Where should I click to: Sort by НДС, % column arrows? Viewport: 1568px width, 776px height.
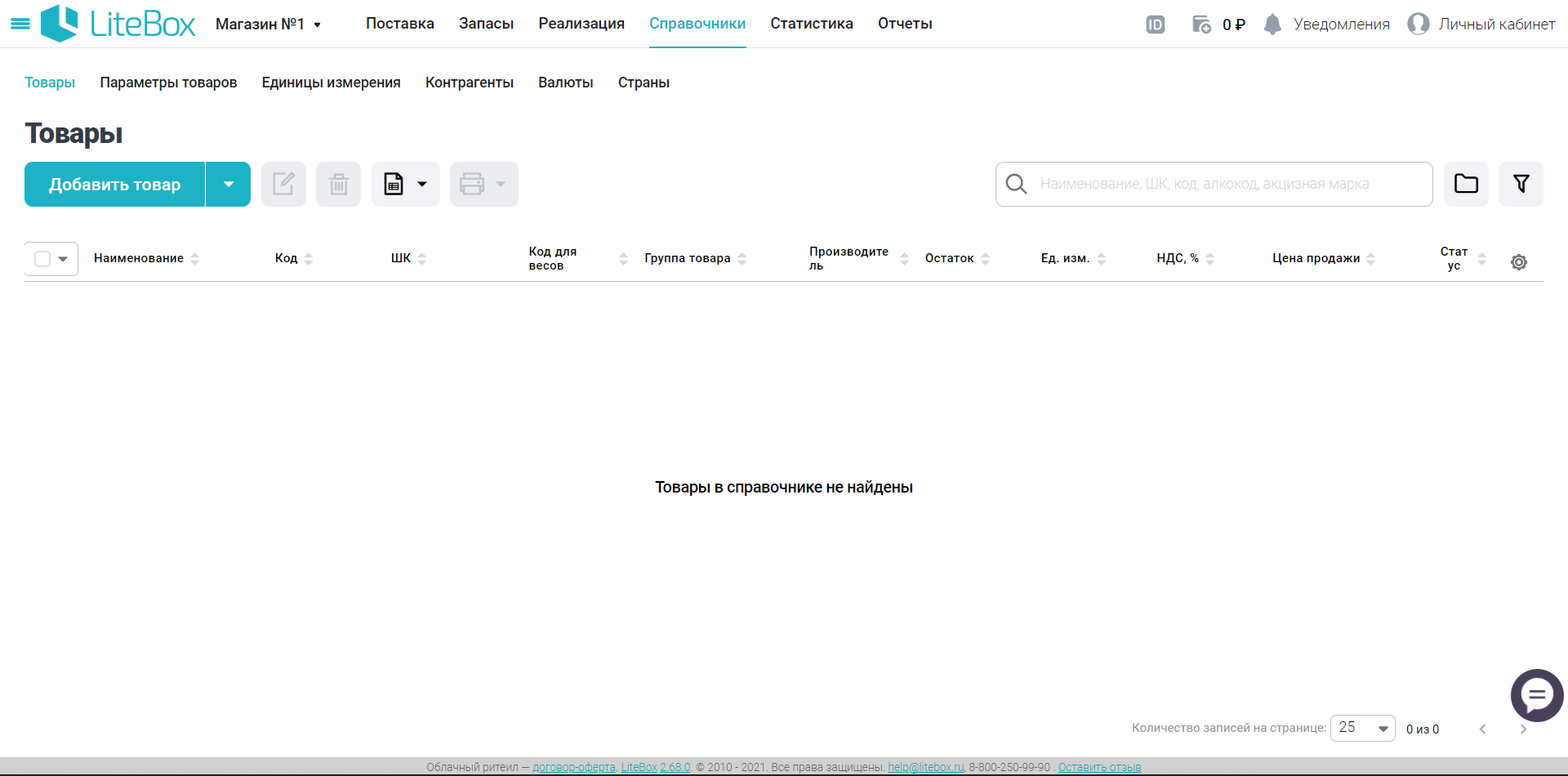click(x=1210, y=258)
